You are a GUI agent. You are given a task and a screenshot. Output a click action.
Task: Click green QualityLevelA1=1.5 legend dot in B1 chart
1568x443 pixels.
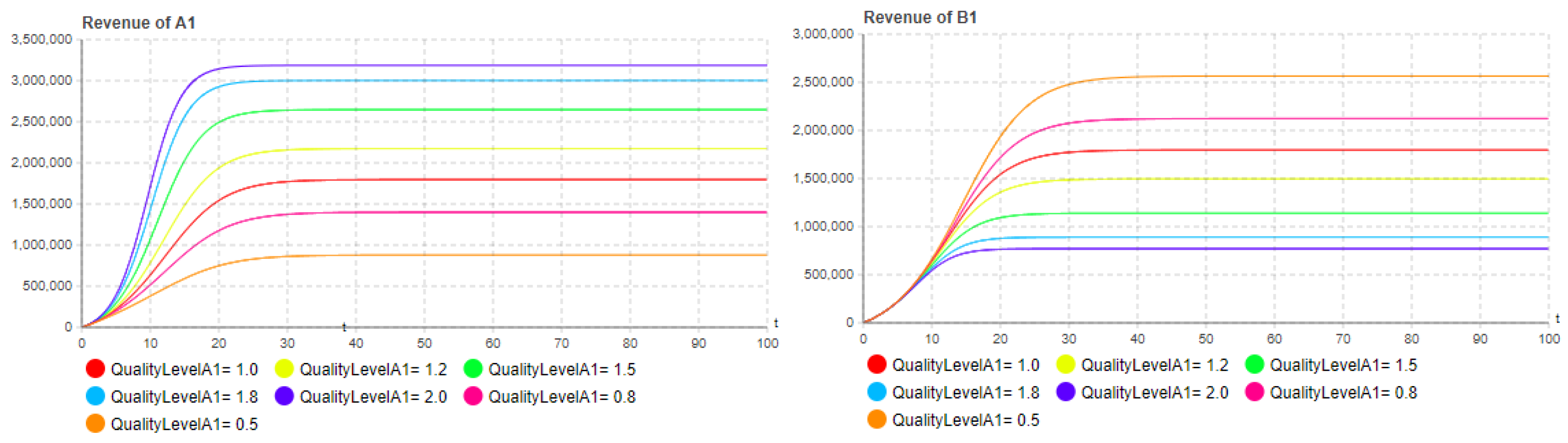coord(1254,364)
